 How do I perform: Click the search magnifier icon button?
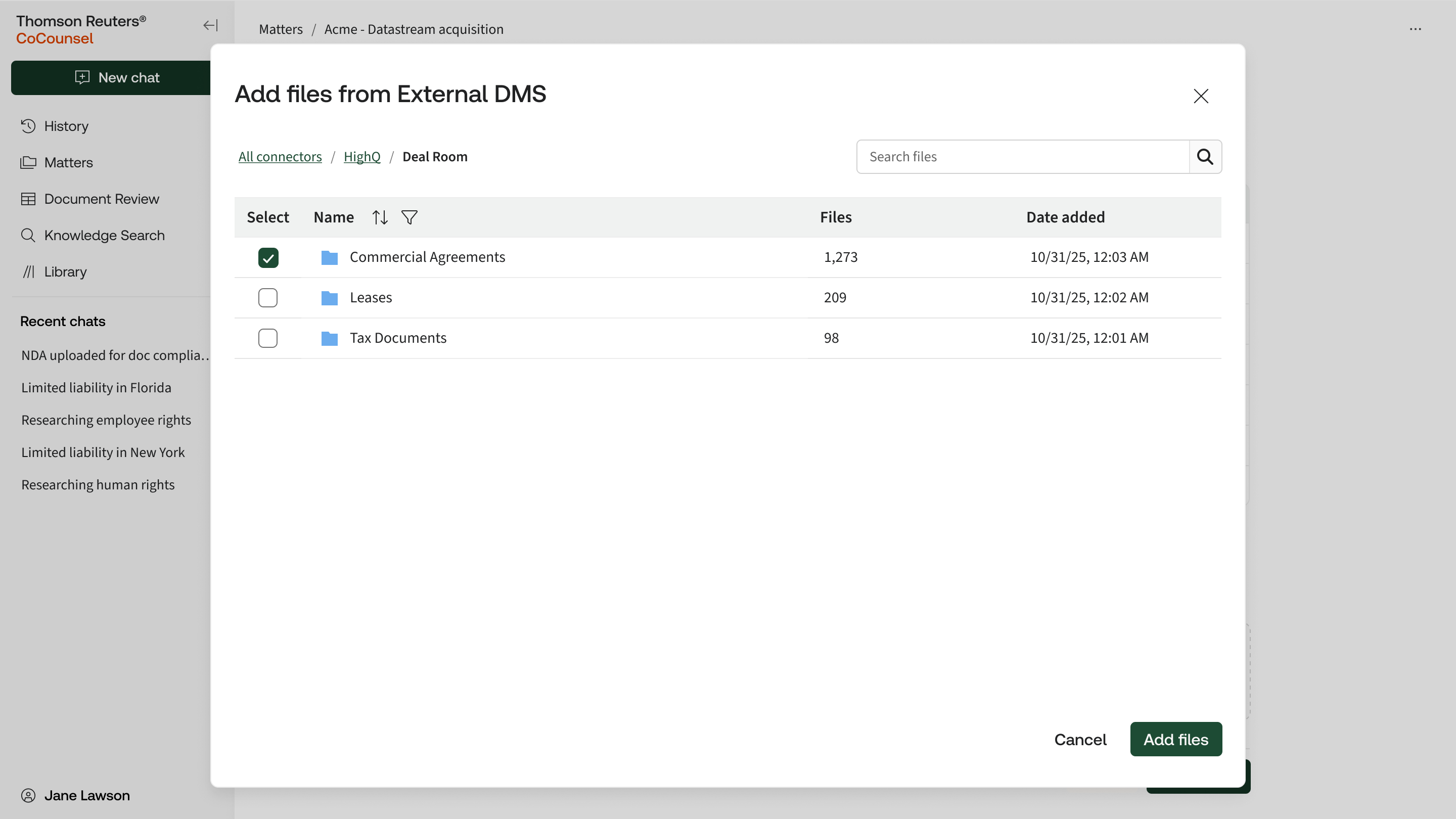[x=1204, y=157]
